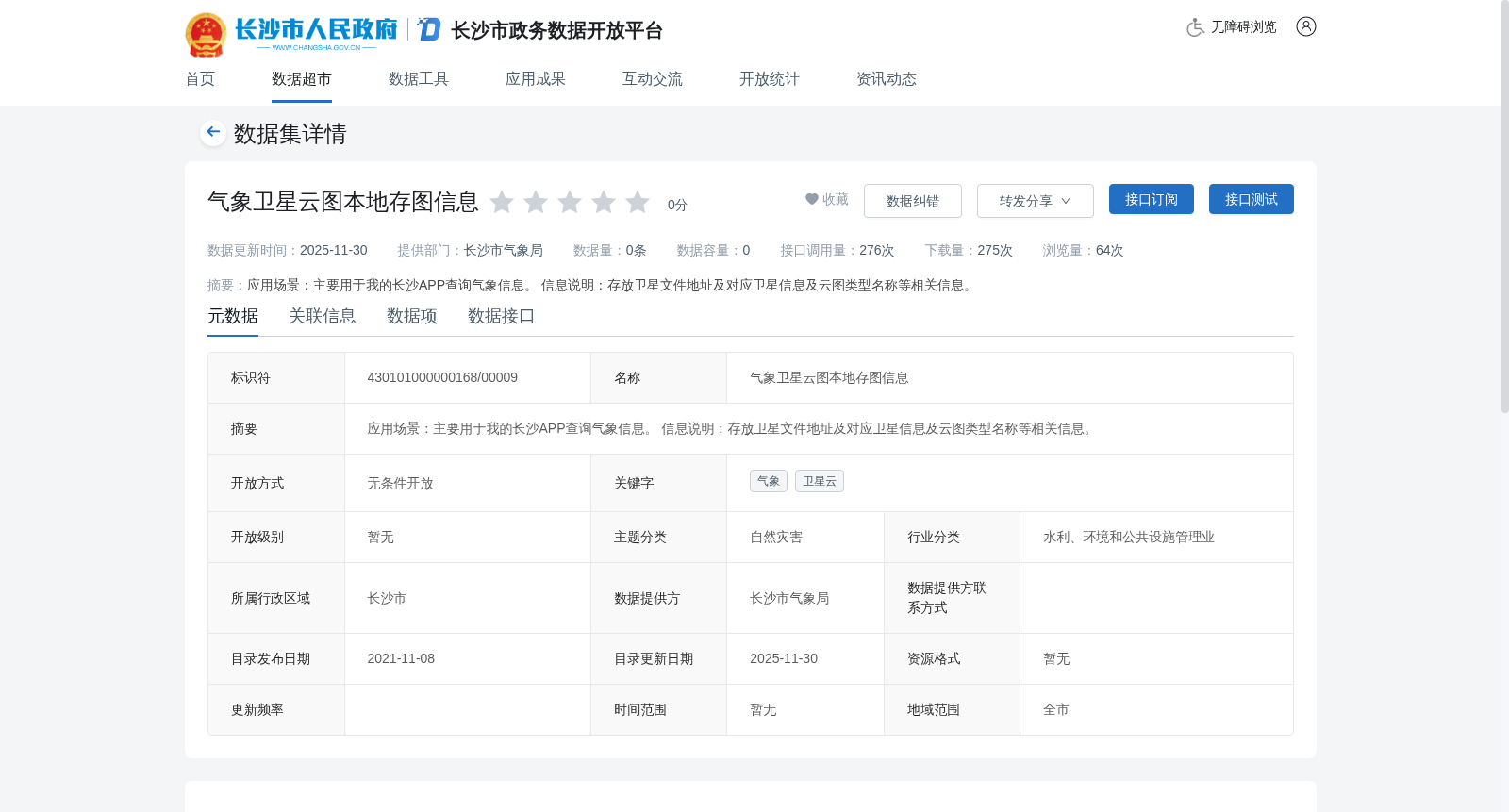Viewport: 1509px width, 812px height.
Task: Click the 接口测试 button
Action: (x=1252, y=199)
